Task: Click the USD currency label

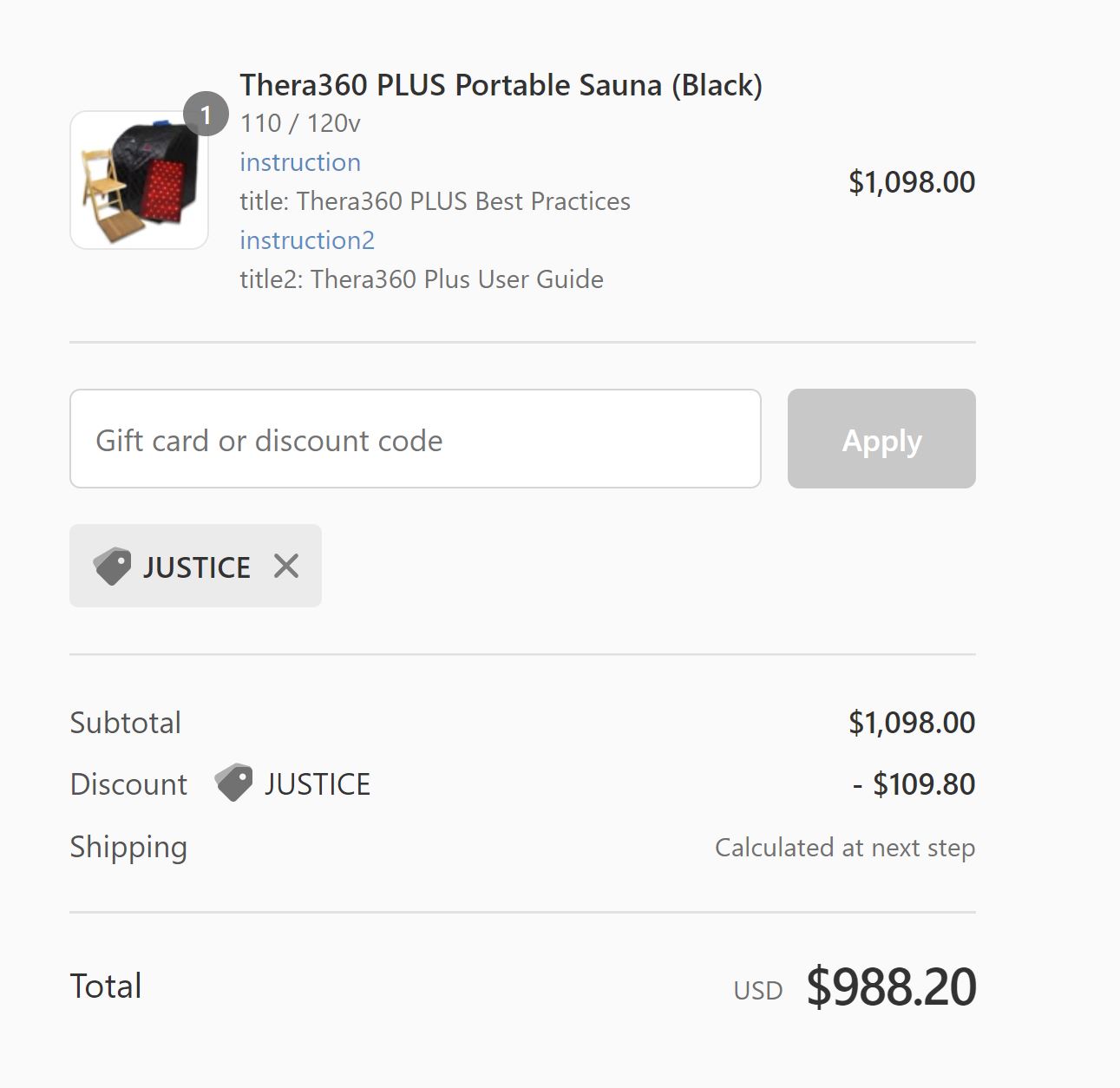Action: (x=757, y=990)
